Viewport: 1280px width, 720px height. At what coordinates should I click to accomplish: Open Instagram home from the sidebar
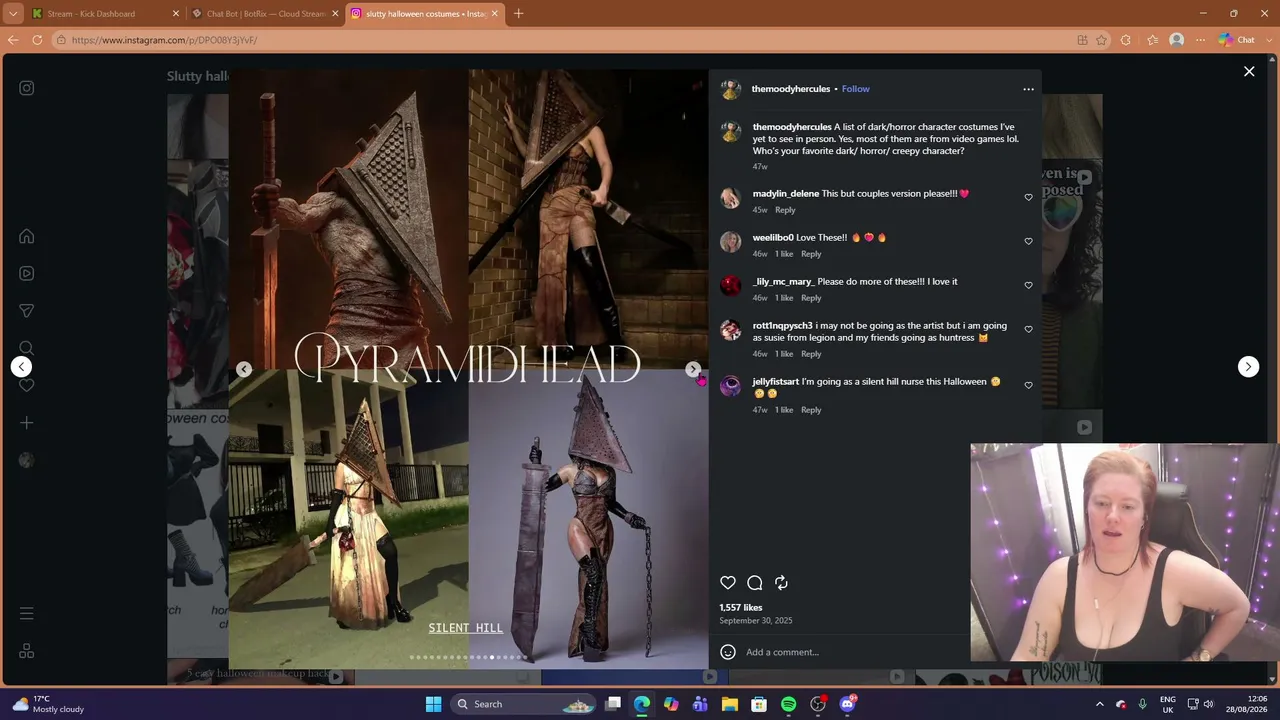pos(27,236)
